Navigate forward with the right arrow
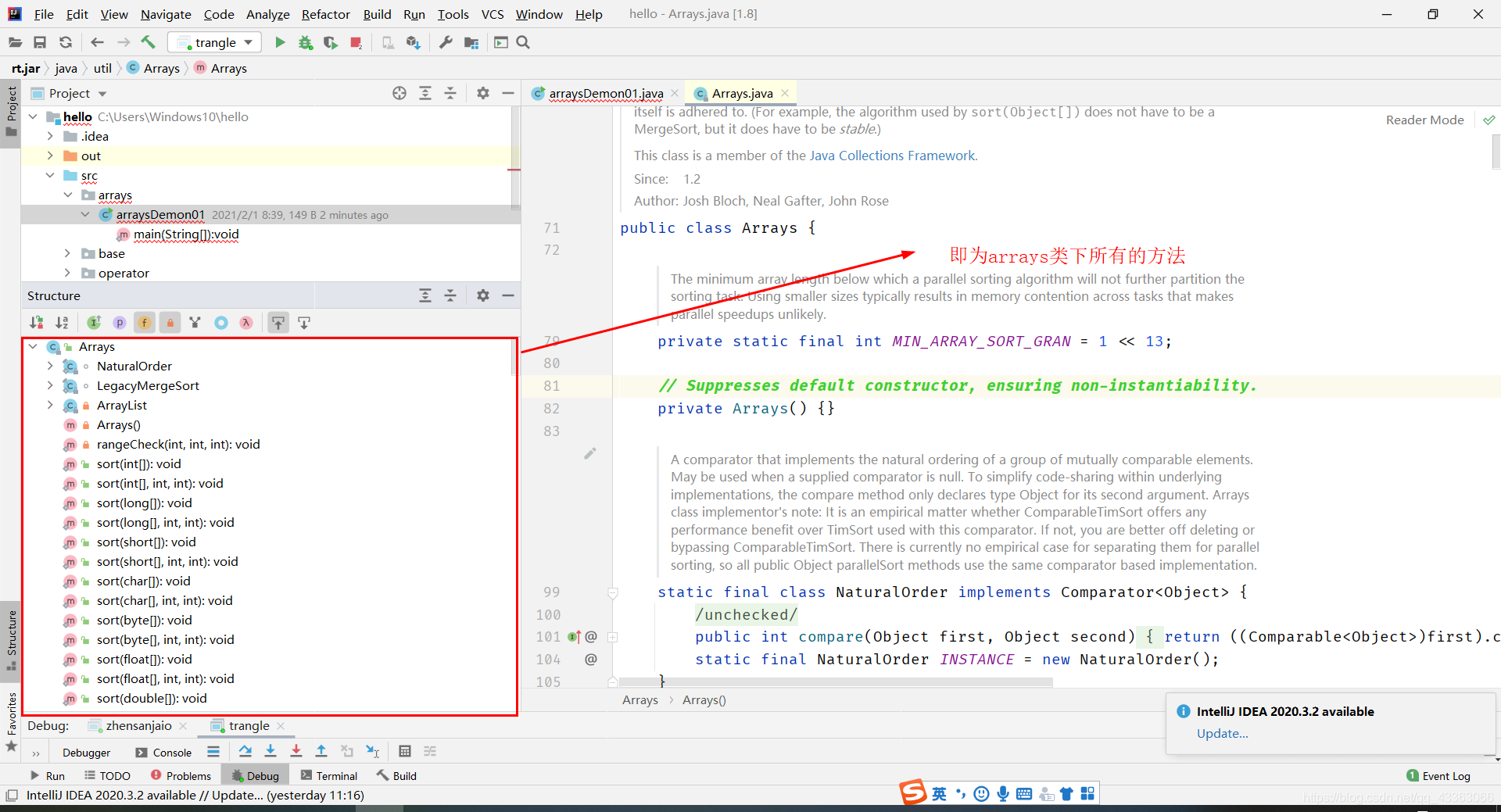 pyautogui.click(x=123, y=42)
